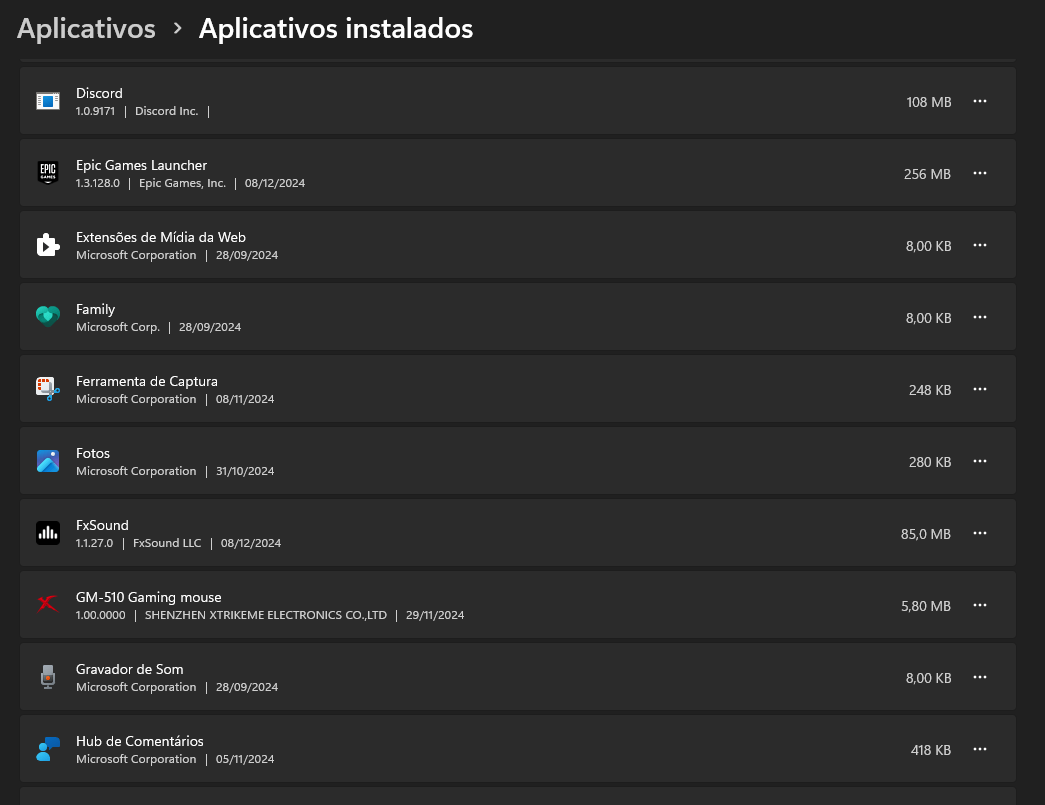Open more options for Extensões de Mídia da Web
1045x805 pixels.
click(x=980, y=245)
